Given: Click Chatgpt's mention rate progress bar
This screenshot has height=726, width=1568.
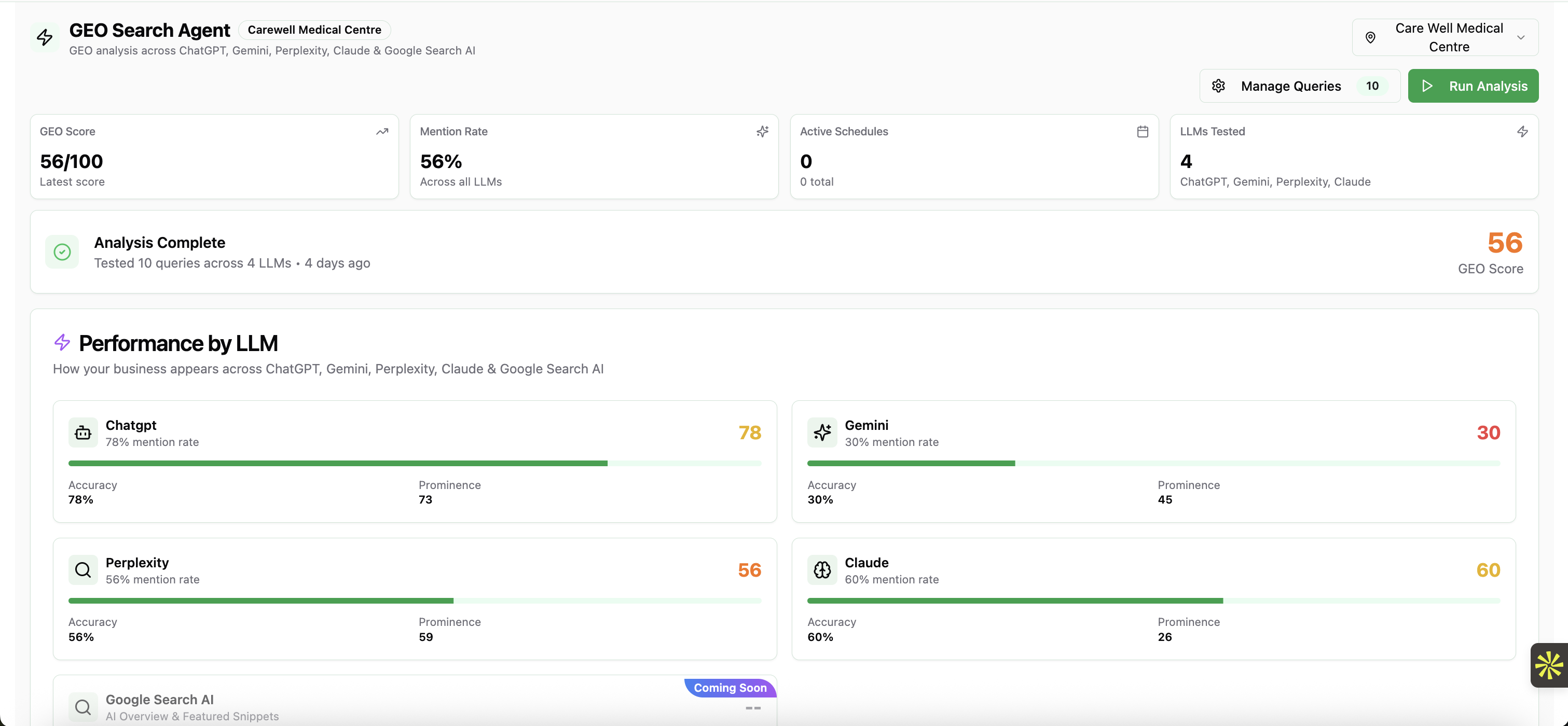Looking at the screenshot, I should [x=415, y=463].
